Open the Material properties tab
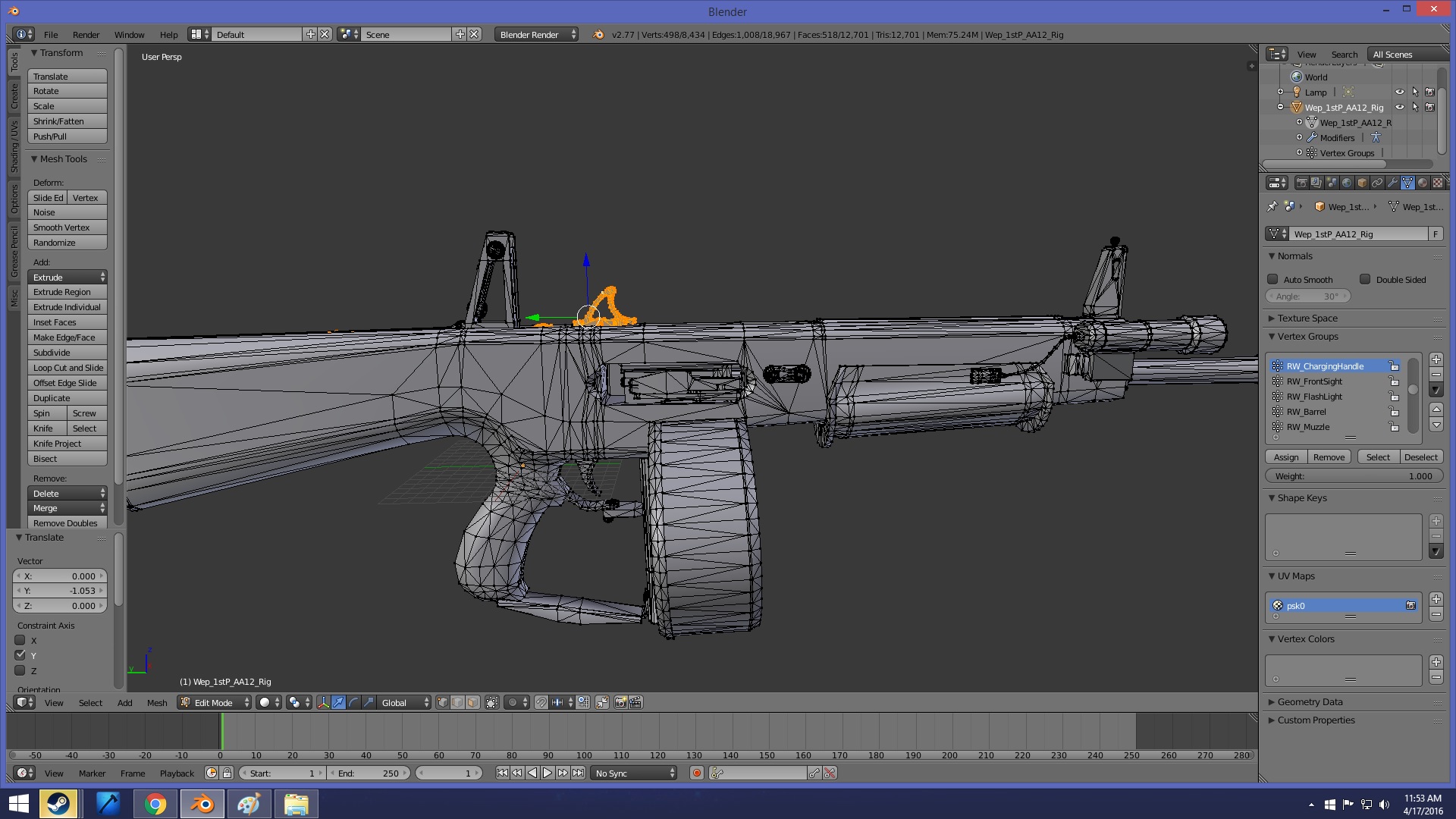The width and height of the screenshot is (1456, 819). pos(1423,183)
